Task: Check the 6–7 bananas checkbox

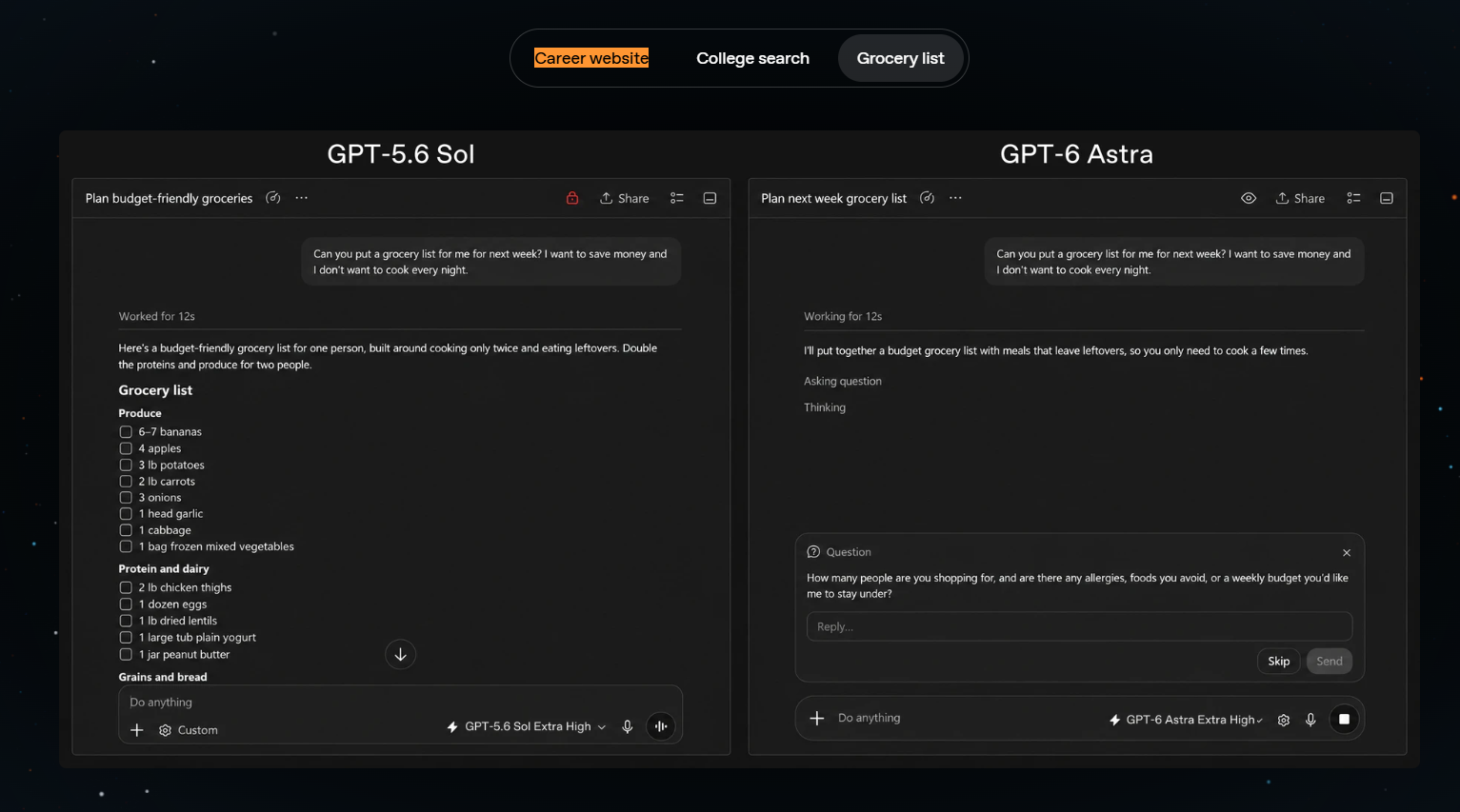Action: [126, 432]
